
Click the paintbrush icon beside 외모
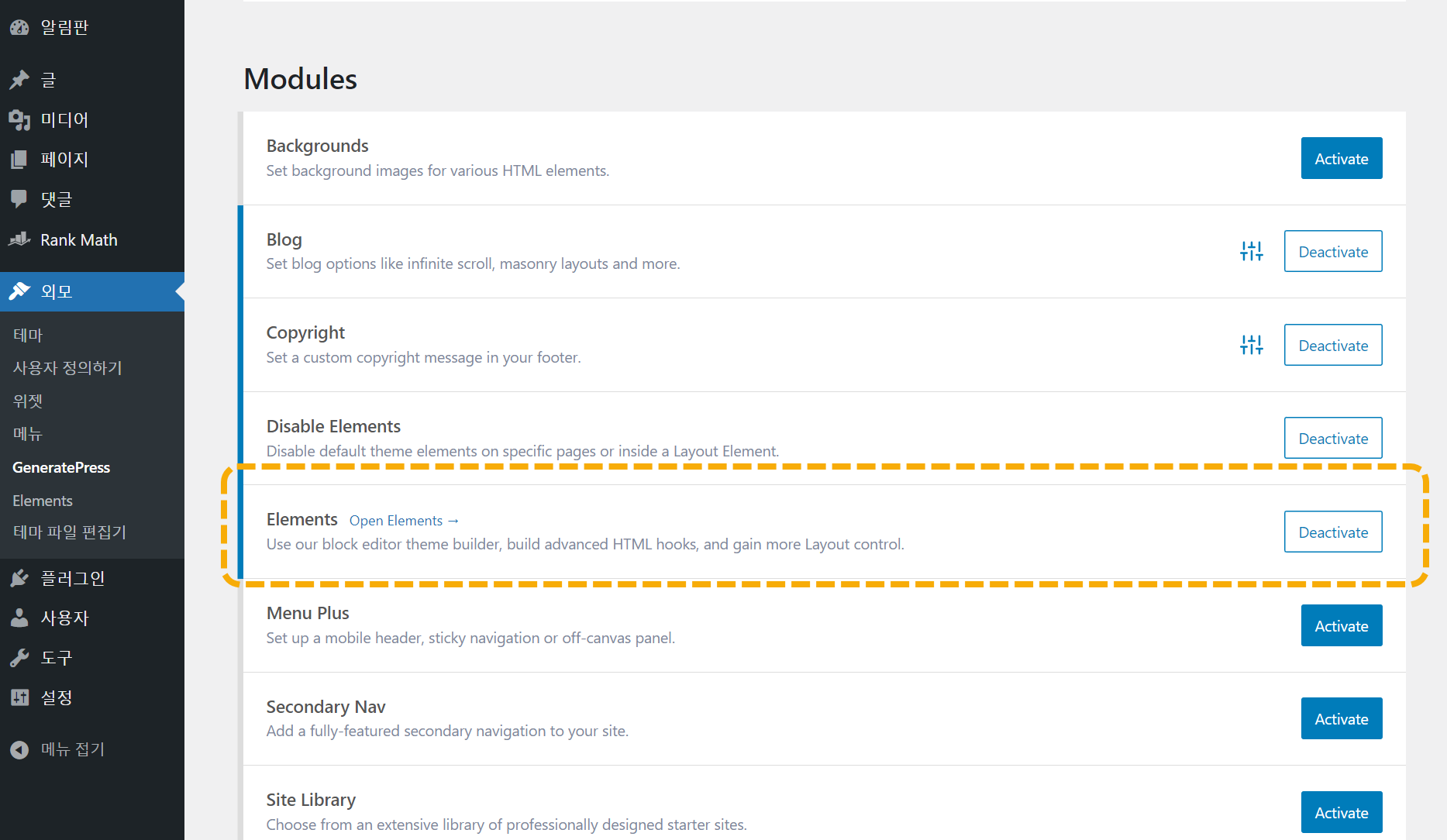pos(19,291)
